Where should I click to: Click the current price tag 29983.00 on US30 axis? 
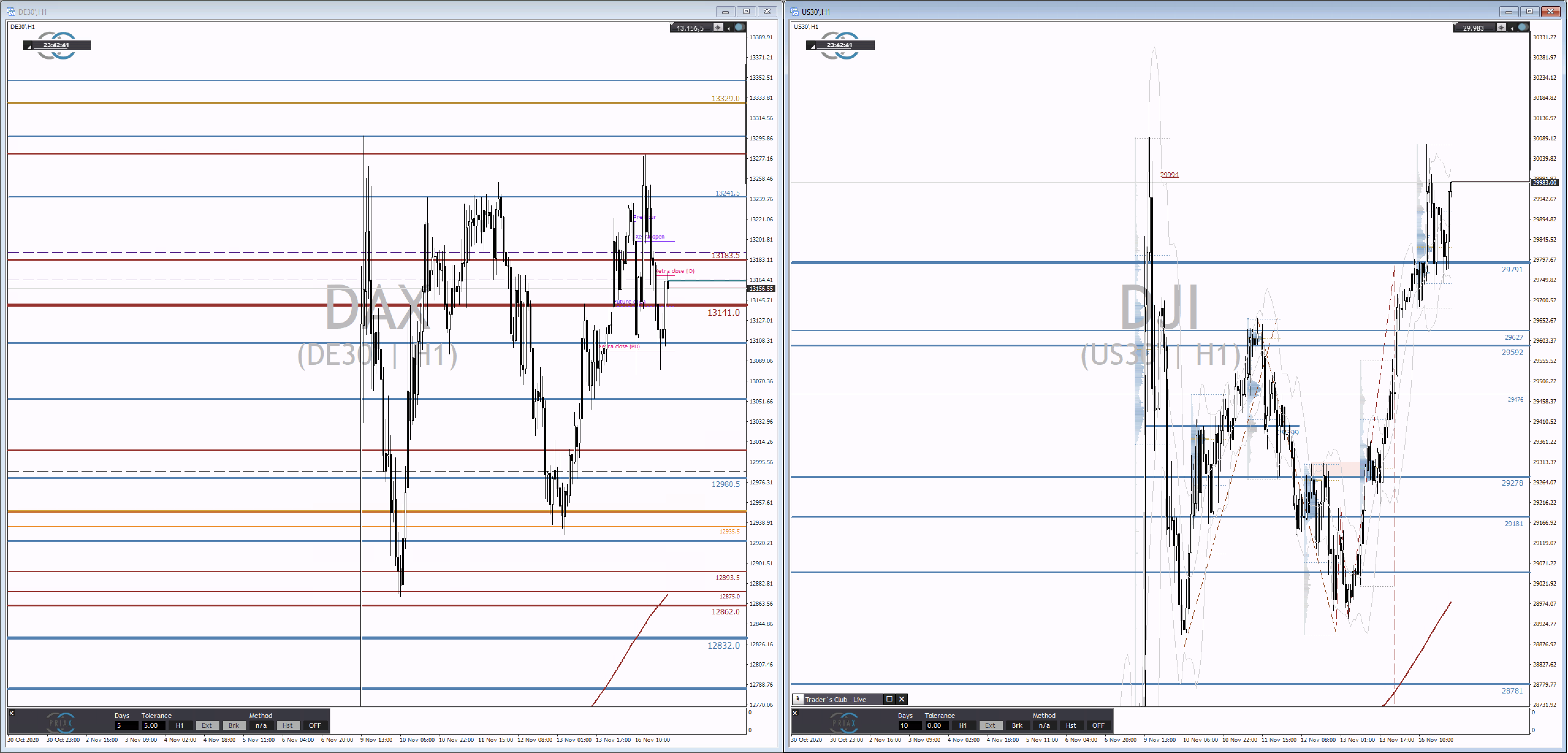click(1544, 183)
